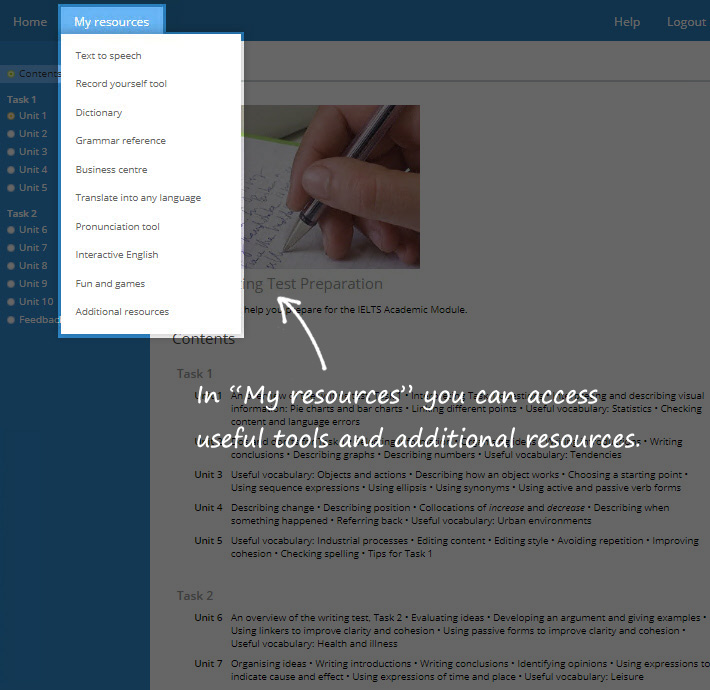
Task: Click the Feedback sidebar item
Action: [38, 320]
